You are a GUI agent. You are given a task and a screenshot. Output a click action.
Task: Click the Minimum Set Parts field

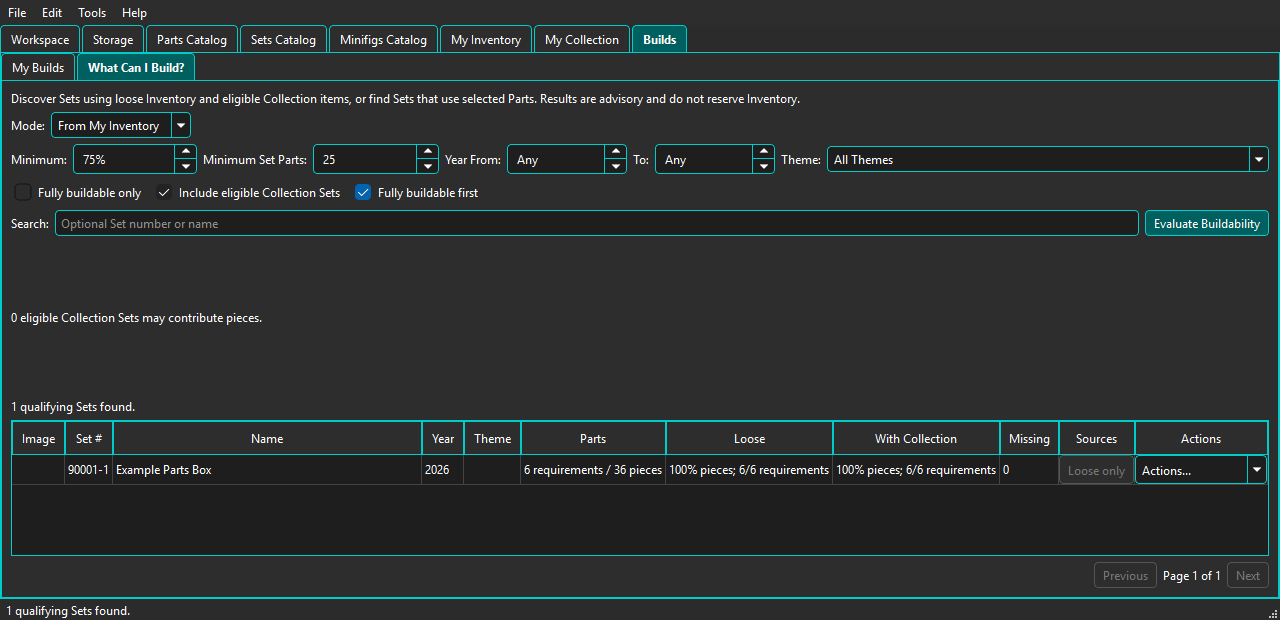(365, 160)
